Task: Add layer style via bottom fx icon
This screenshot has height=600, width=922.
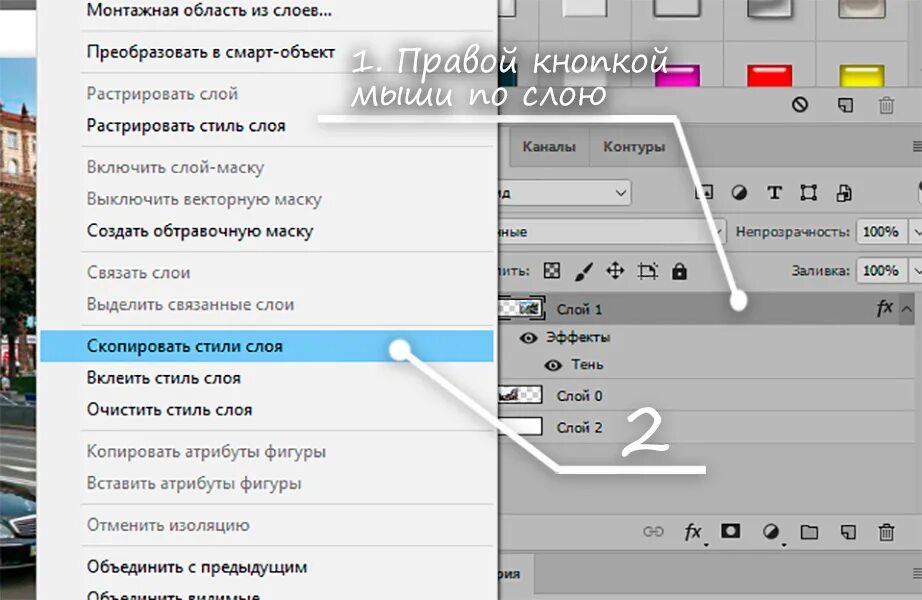Action: [x=693, y=532]
